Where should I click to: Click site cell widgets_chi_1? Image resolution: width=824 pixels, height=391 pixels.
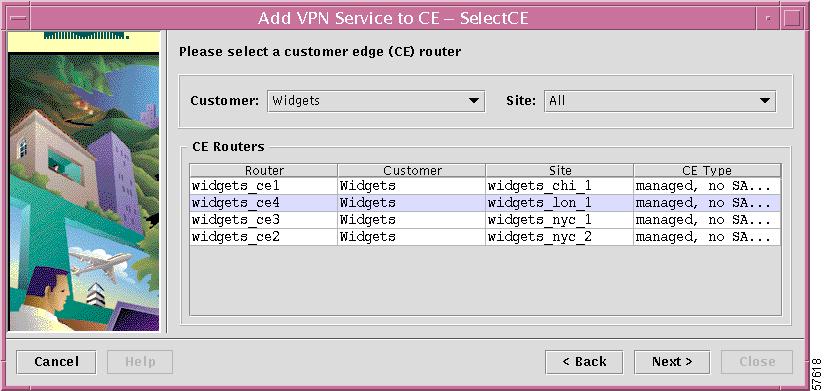click(560, 186)
